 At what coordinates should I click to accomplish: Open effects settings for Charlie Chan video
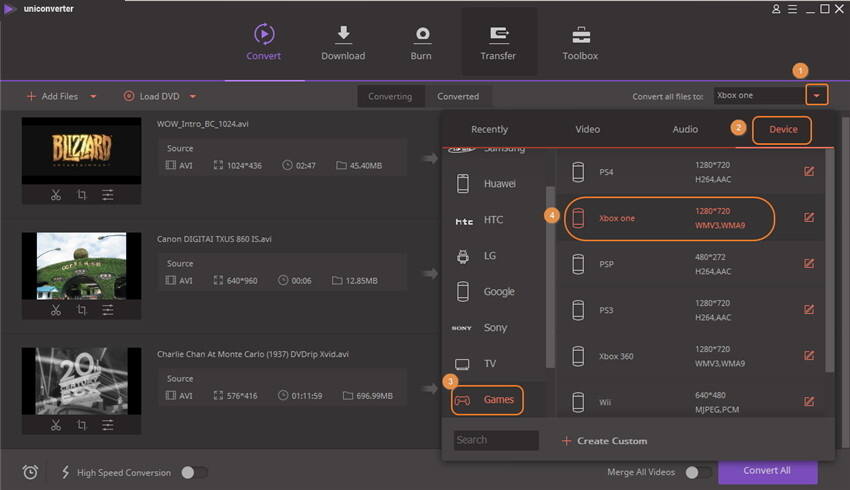(x=108, y=425)
